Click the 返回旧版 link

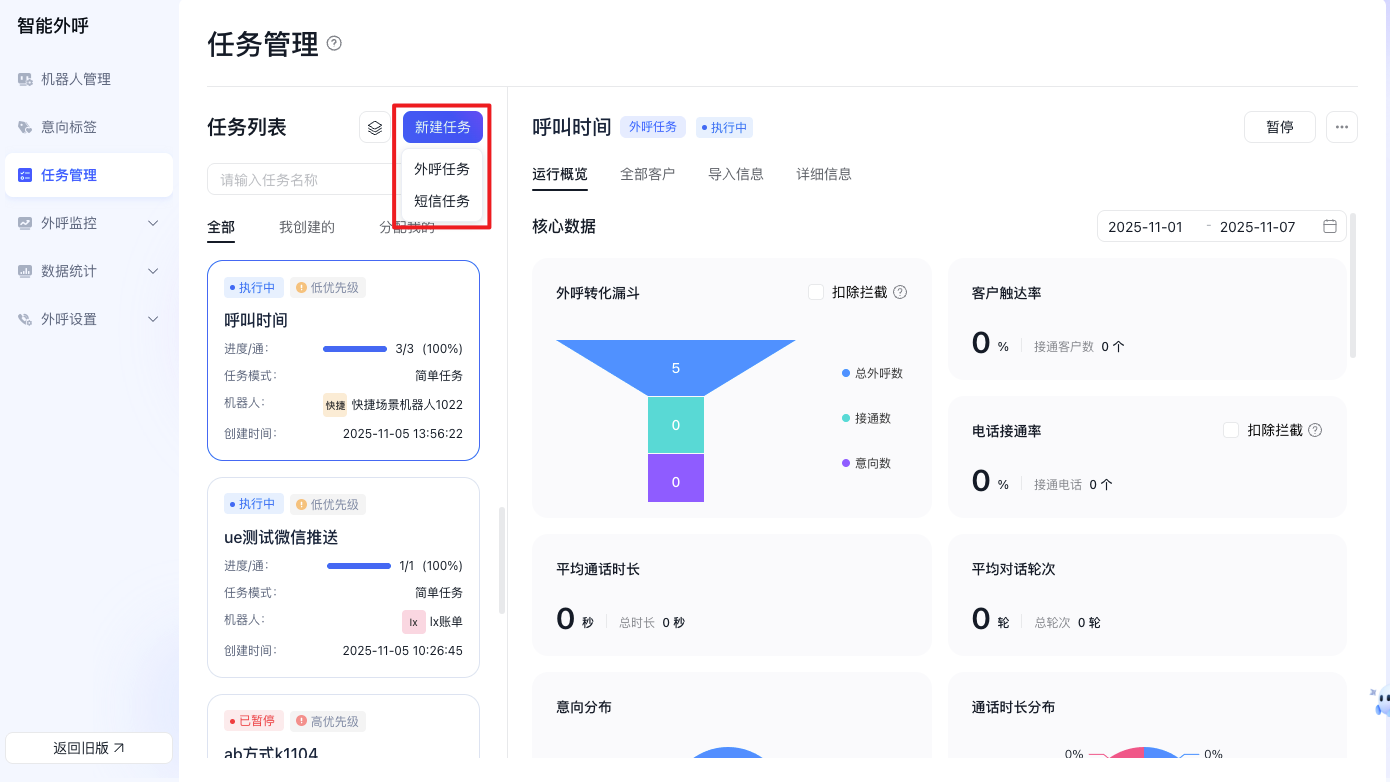point(89,748)
